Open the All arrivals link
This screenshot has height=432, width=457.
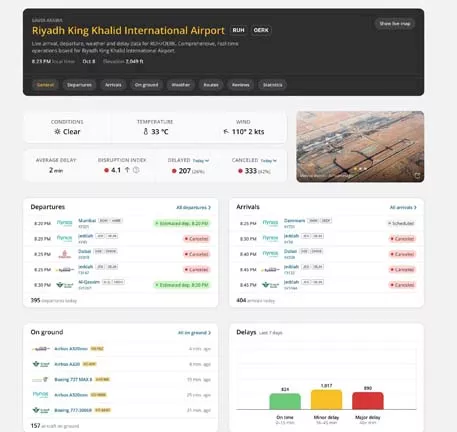point(403,208)
